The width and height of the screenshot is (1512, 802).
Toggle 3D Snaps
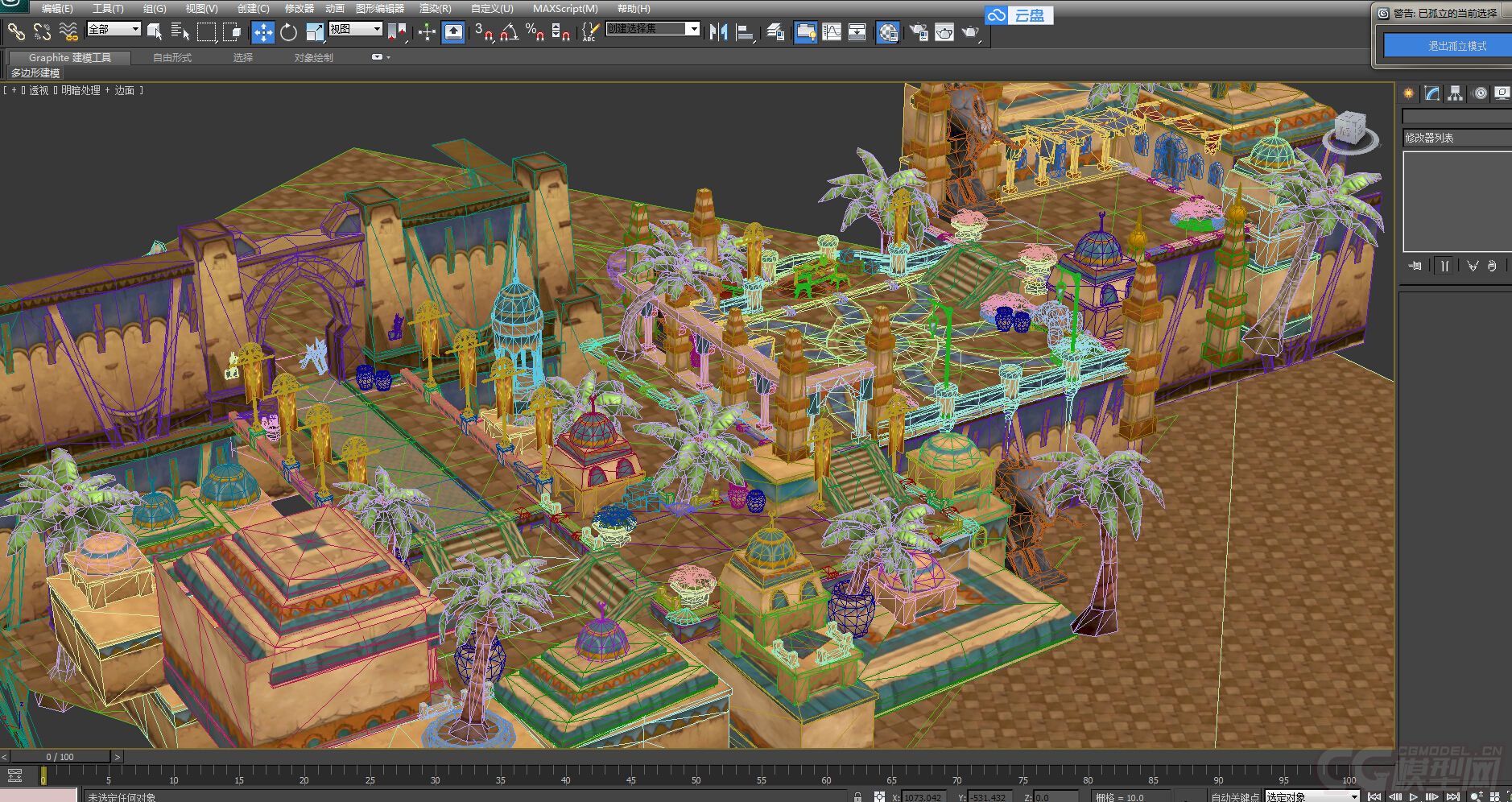pyautogui.click(x=484, y=32)
